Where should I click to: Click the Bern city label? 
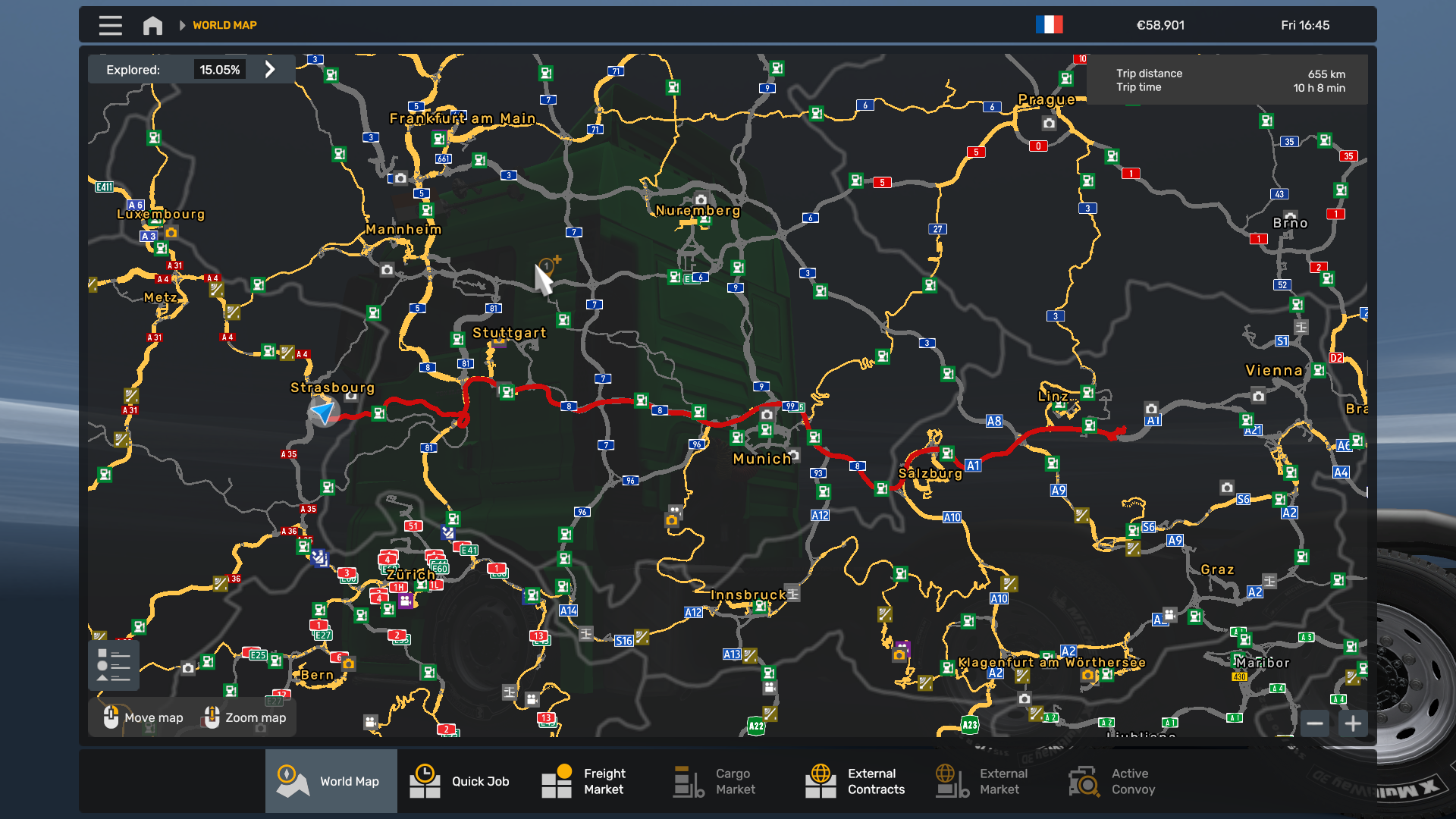tap(317, 675)
